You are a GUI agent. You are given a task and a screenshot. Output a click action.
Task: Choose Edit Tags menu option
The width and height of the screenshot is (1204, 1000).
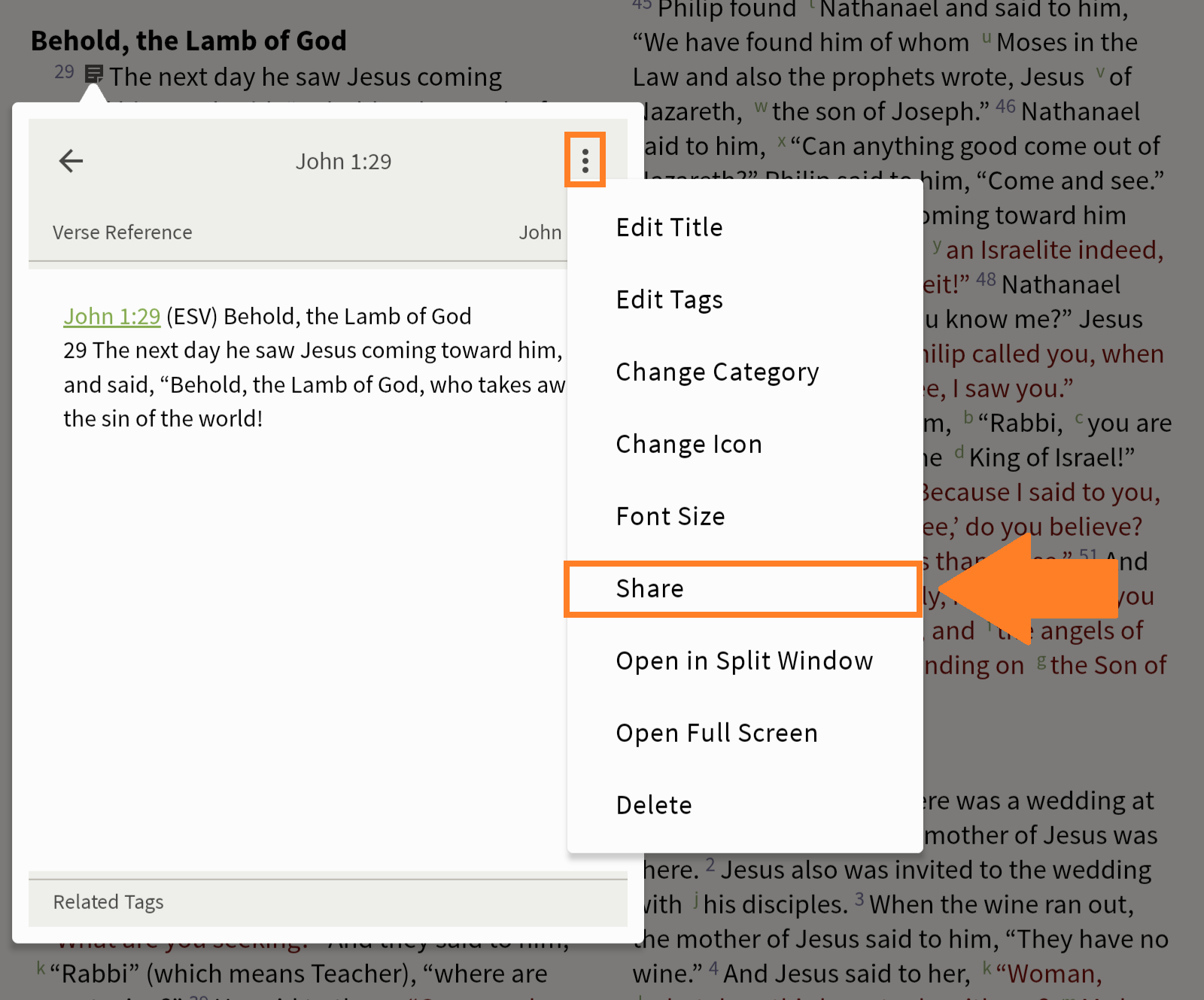click(669, 299)
